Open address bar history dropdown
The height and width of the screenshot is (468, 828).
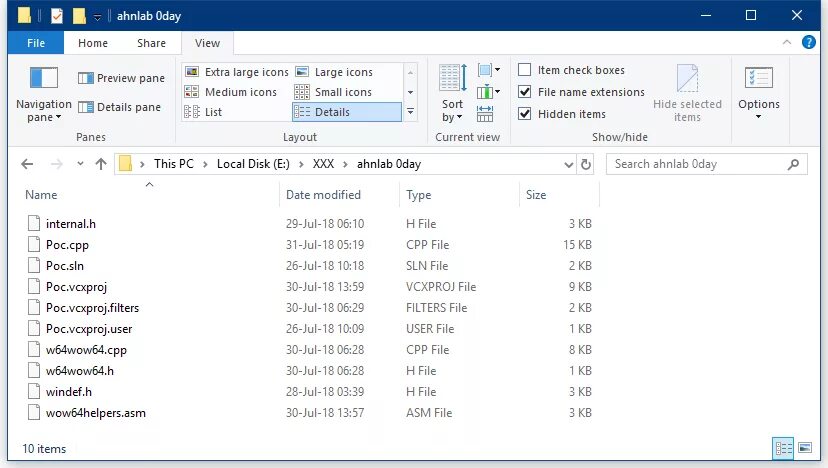click(569, 164)
